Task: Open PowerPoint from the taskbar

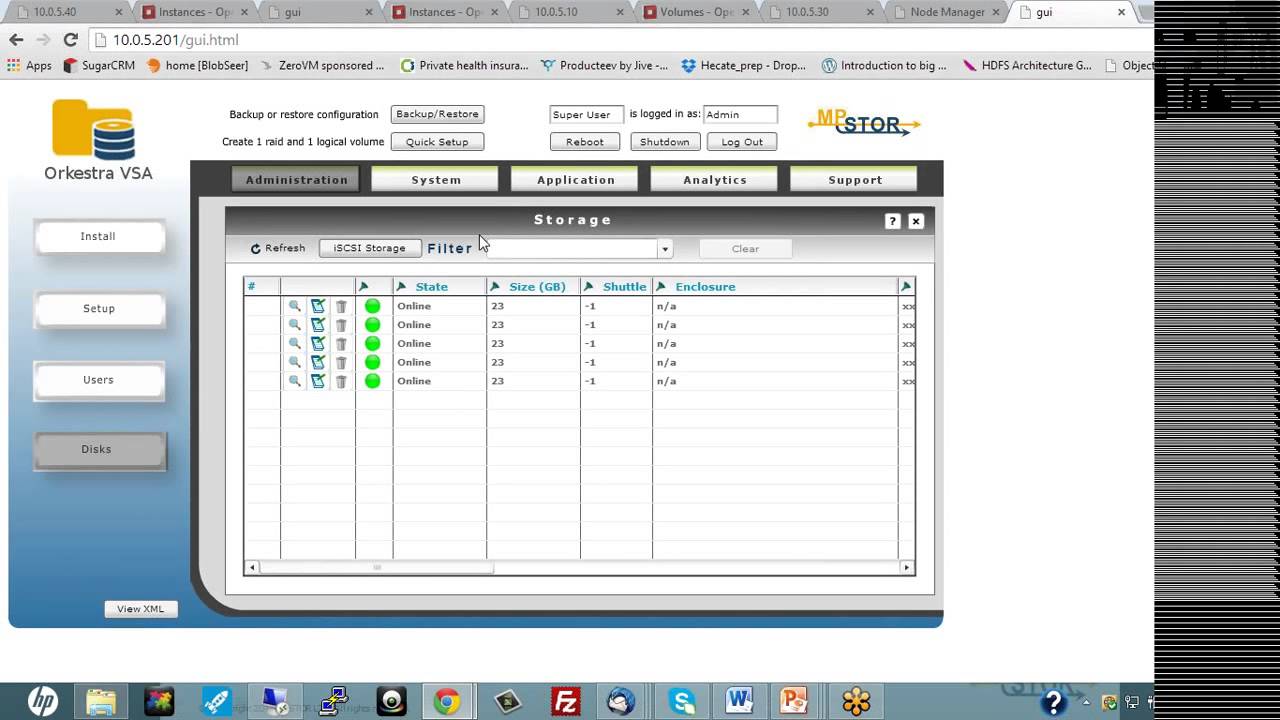Action: [x=795, y=701]
